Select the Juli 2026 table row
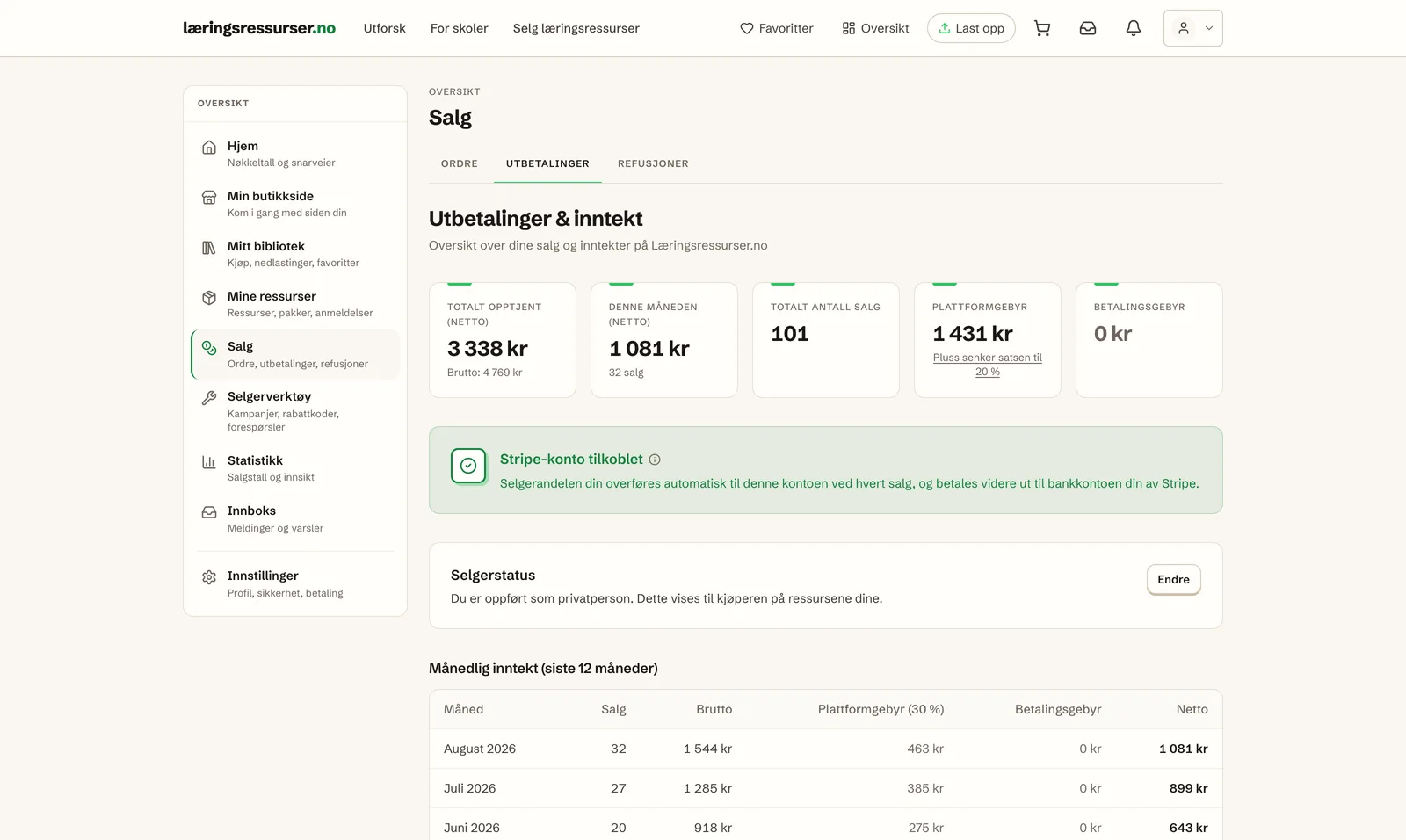Screen dimensions: 1406x840 [x=826, y=788]
